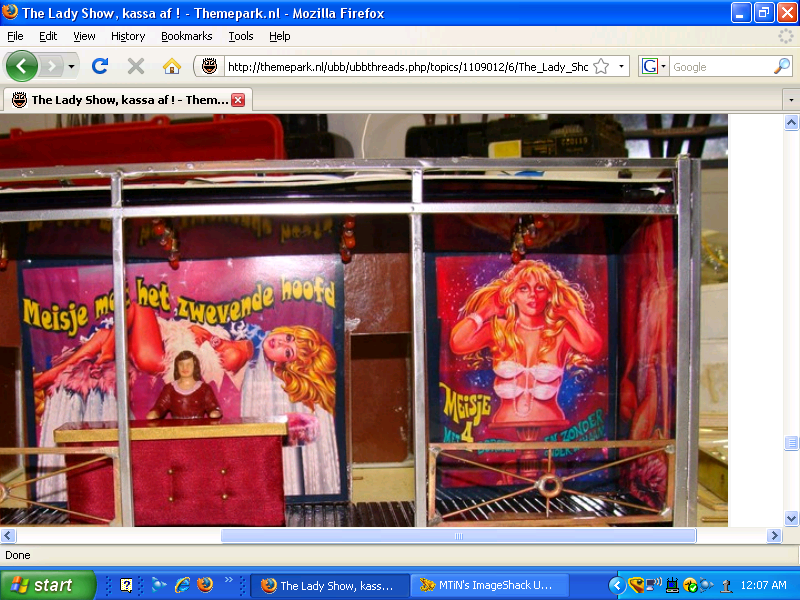The image size is (800, 600).
Task: Open the Bookmarks menu
Action: (x=187, y=36)
